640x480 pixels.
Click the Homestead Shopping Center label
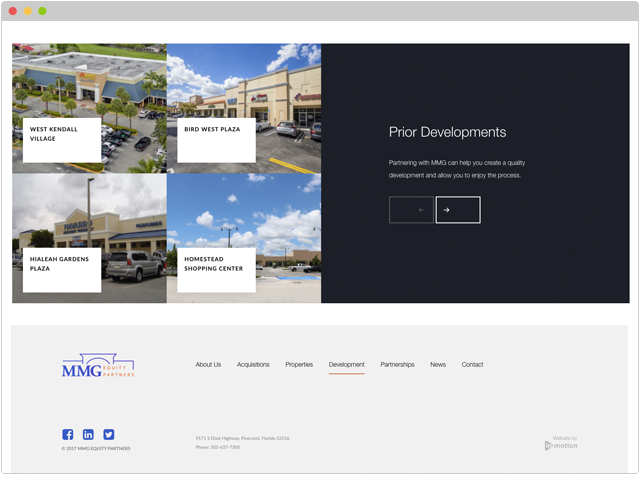pos(216,270)
